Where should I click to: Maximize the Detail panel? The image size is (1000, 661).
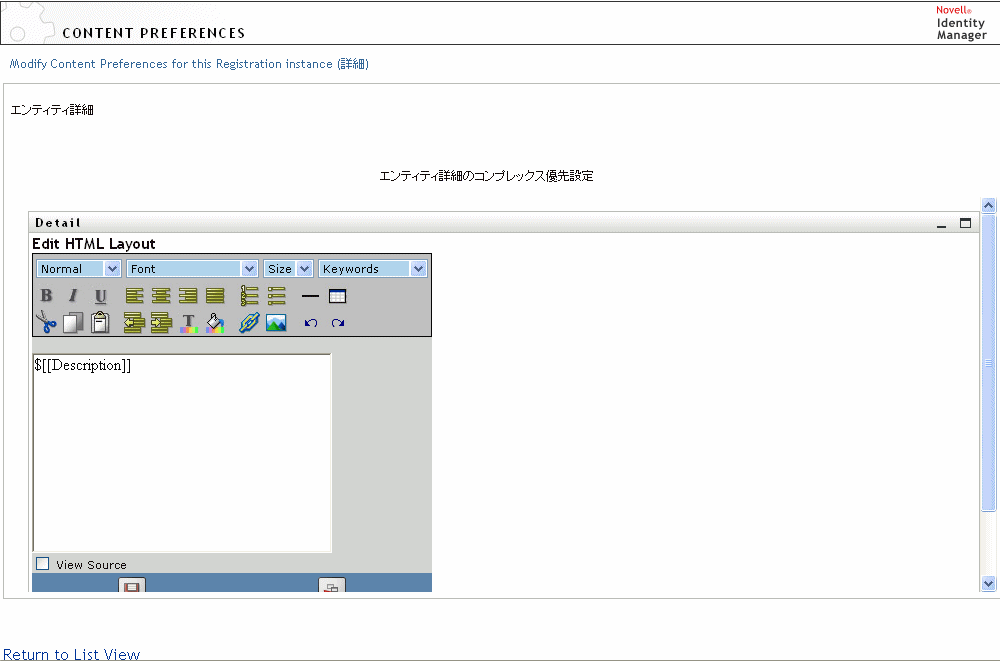[966, 223]
